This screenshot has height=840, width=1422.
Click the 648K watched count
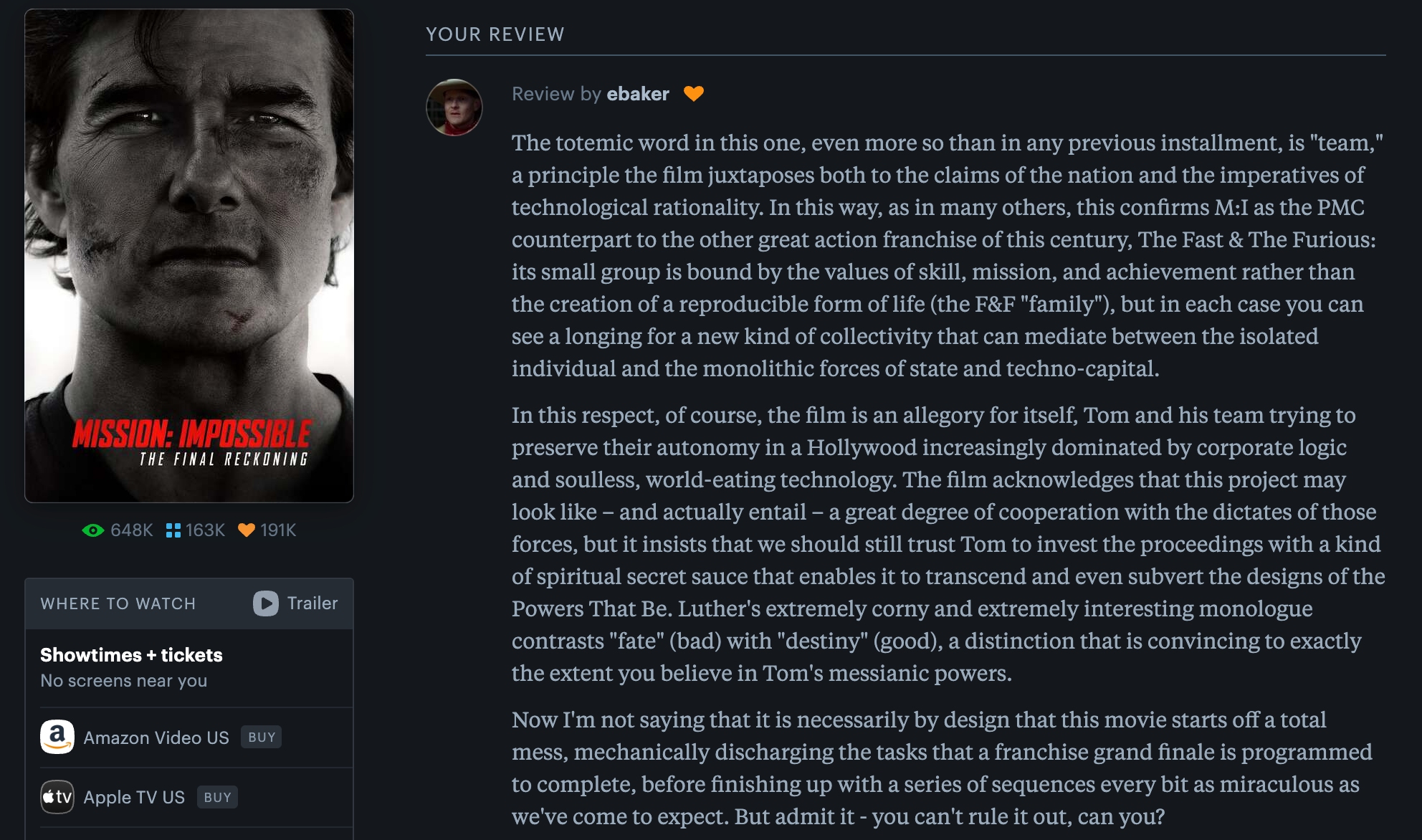click(132, 530)
